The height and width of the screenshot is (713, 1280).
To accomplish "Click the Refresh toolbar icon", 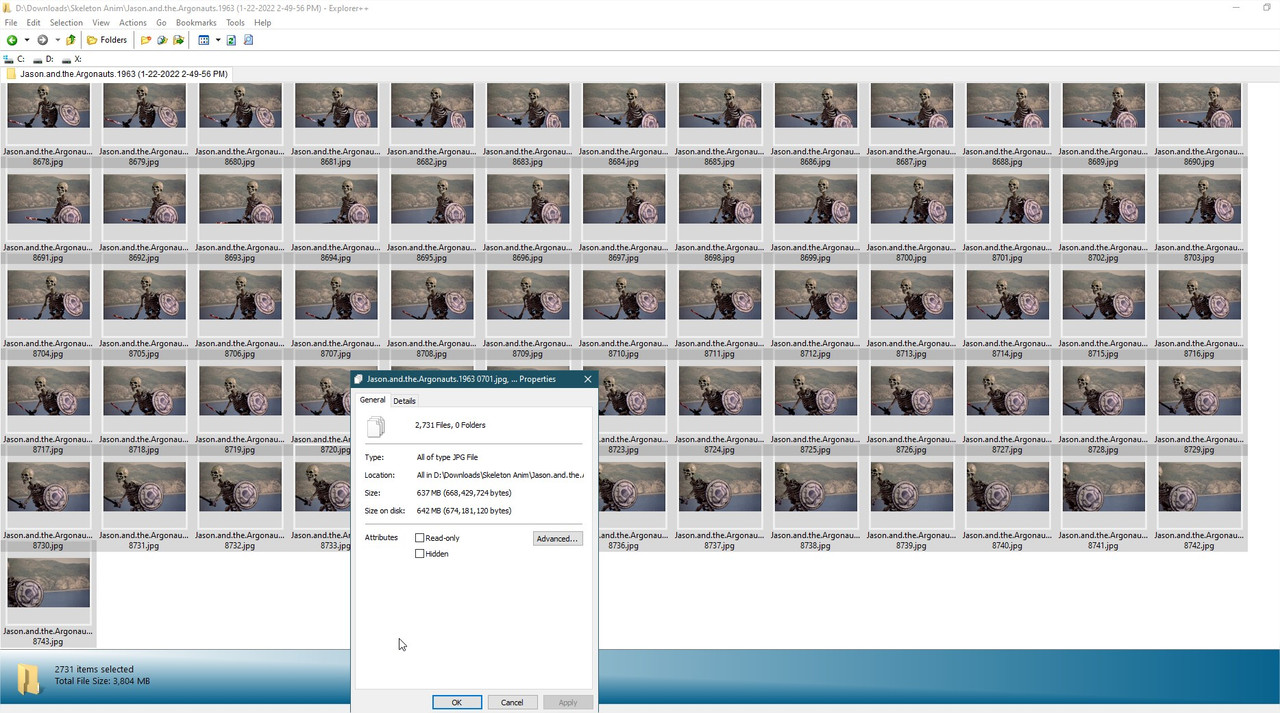I will click(x=232, y=40).
